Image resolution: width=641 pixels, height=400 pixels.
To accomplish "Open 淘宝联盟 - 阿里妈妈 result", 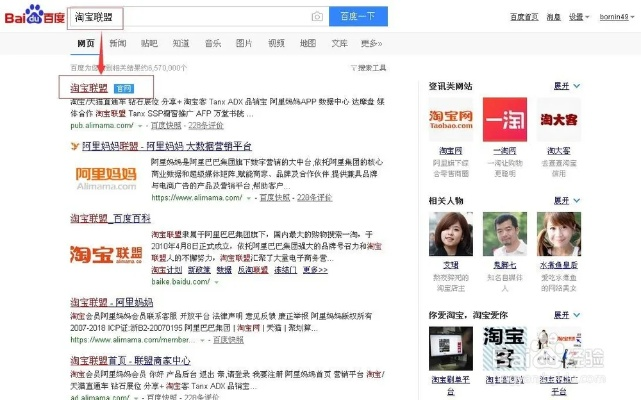I will click(112, 302).
